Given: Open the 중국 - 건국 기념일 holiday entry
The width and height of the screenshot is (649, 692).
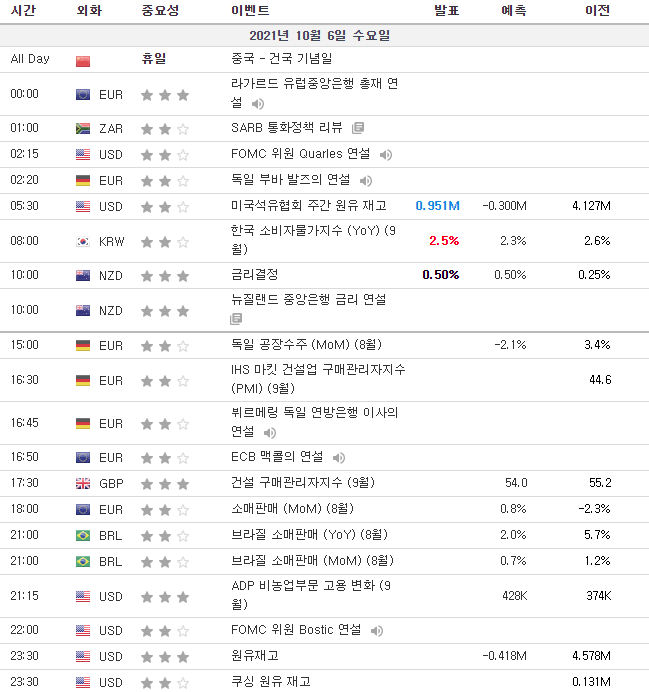Looking at the screenshot, I should [x=281, y=58].
